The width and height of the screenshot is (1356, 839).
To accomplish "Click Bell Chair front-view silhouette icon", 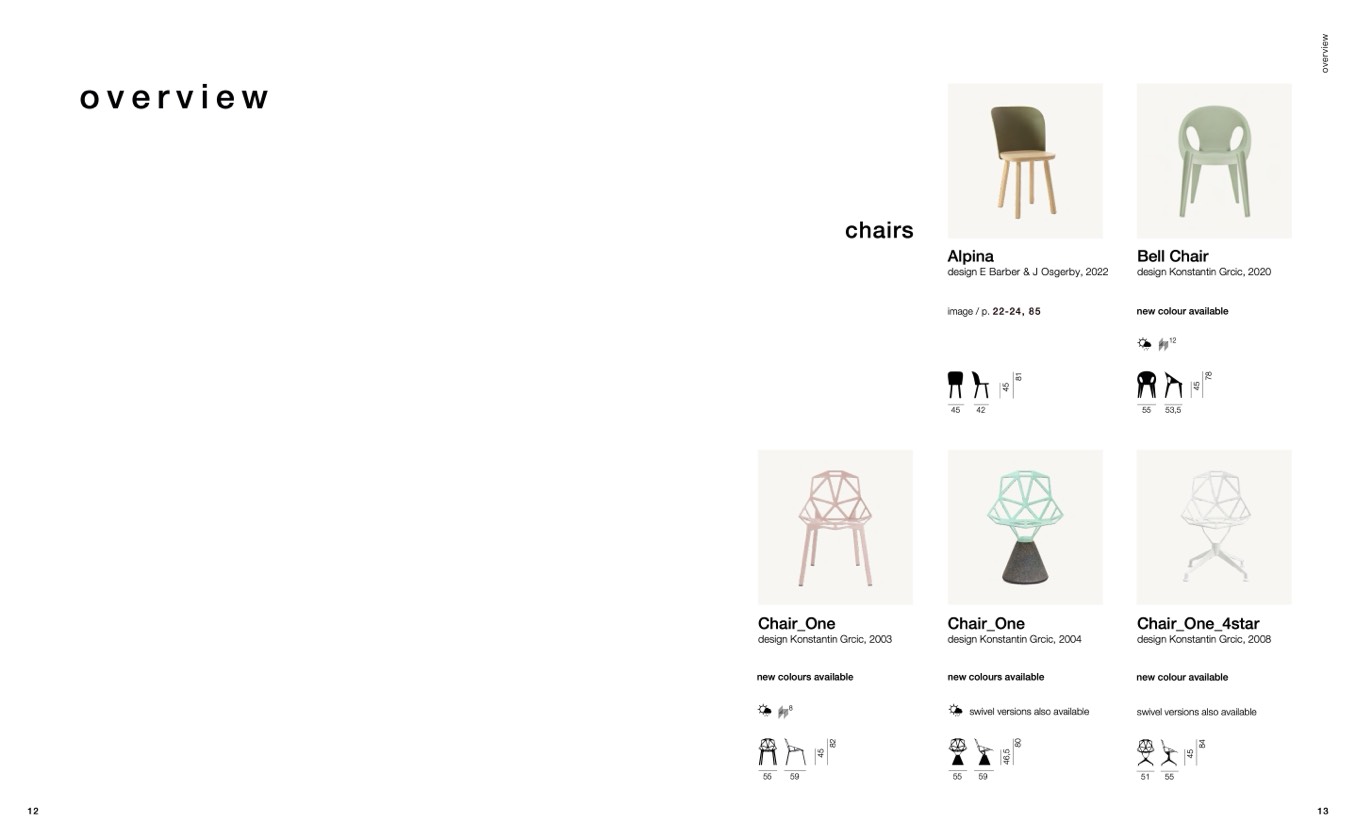I will coord(1146,385).
